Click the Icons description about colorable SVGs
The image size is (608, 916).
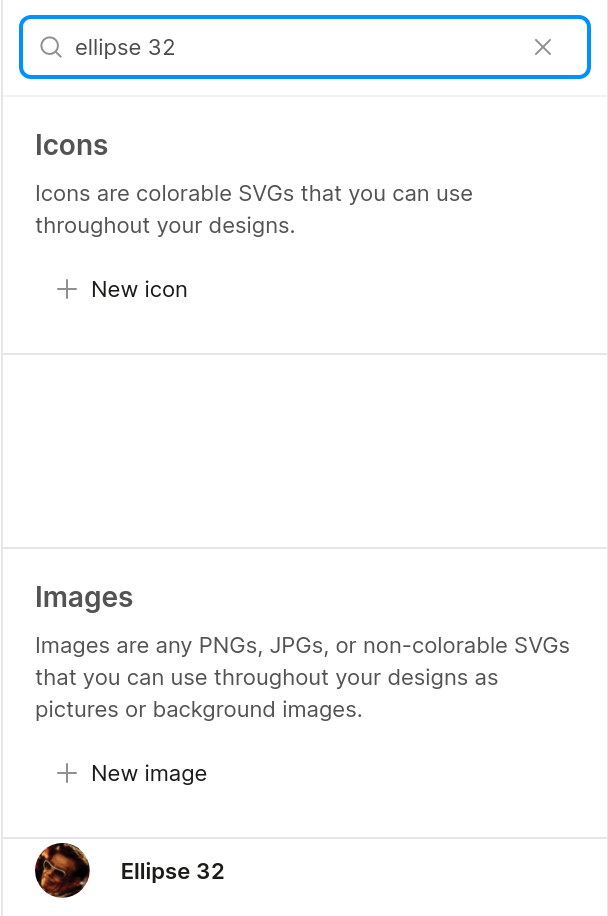pyautogui.click(x=254, y=209)
